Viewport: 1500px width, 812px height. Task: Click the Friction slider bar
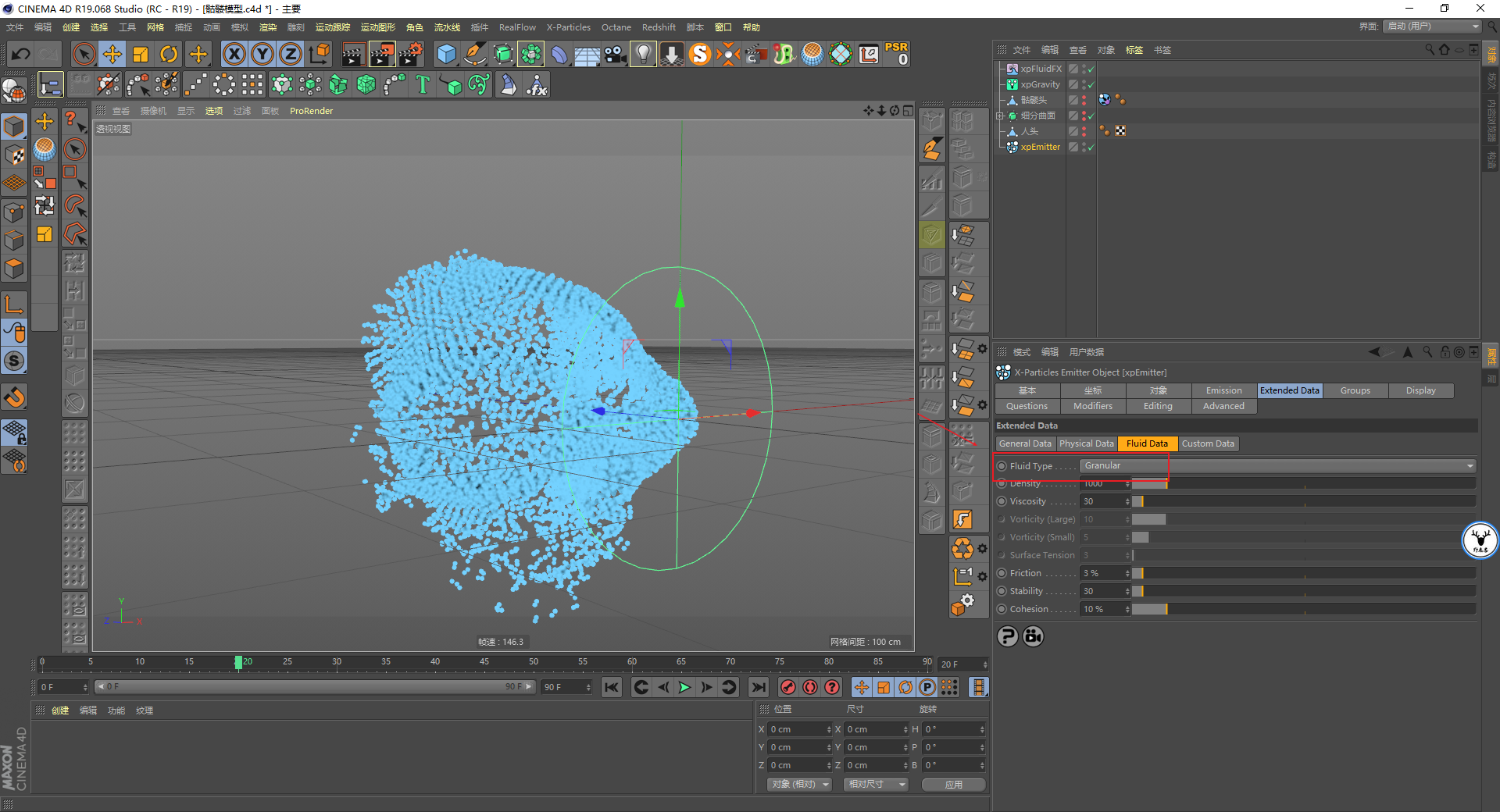pos(1304,573)
